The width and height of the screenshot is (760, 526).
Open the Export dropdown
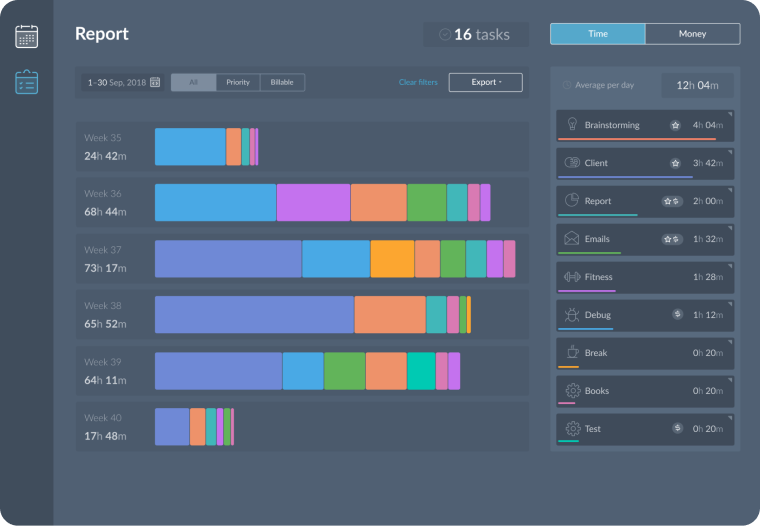485,82
